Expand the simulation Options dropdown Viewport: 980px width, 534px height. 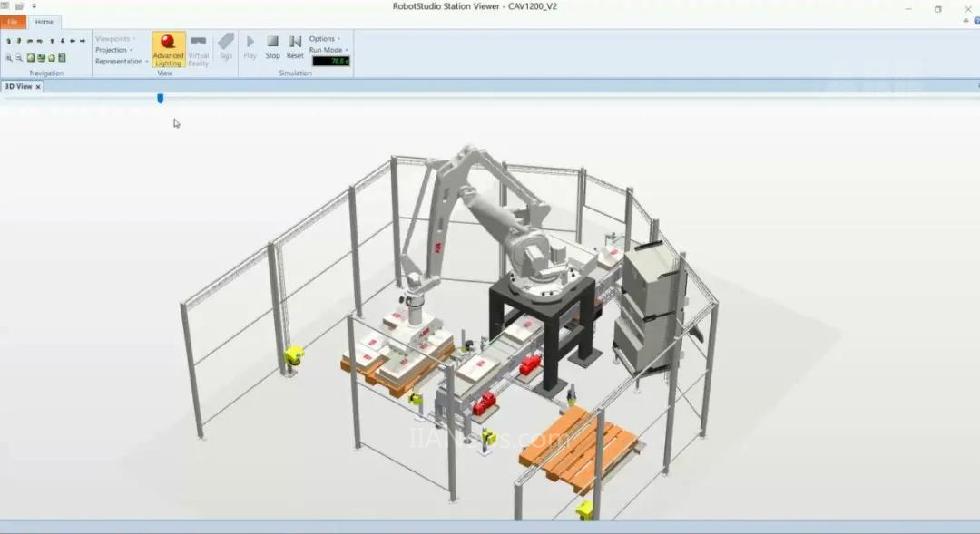tap(324, 39)
